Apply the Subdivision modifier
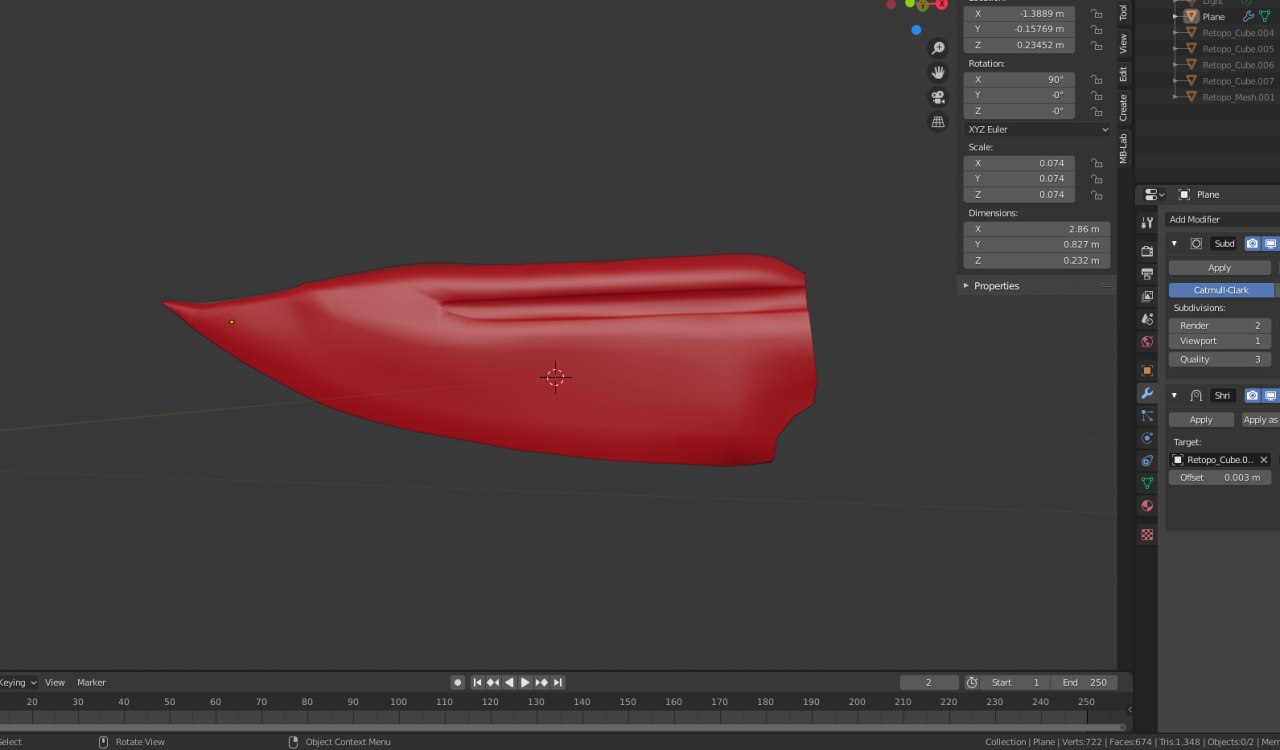The width and height of the screenshot is (1280, 750). tap(1220, 268)
